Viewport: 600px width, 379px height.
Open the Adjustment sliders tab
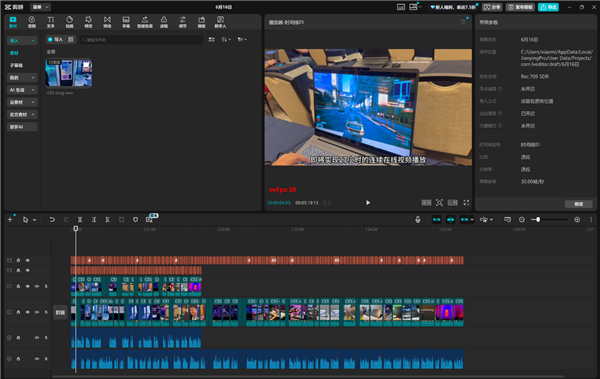click(x=183, y=22)
